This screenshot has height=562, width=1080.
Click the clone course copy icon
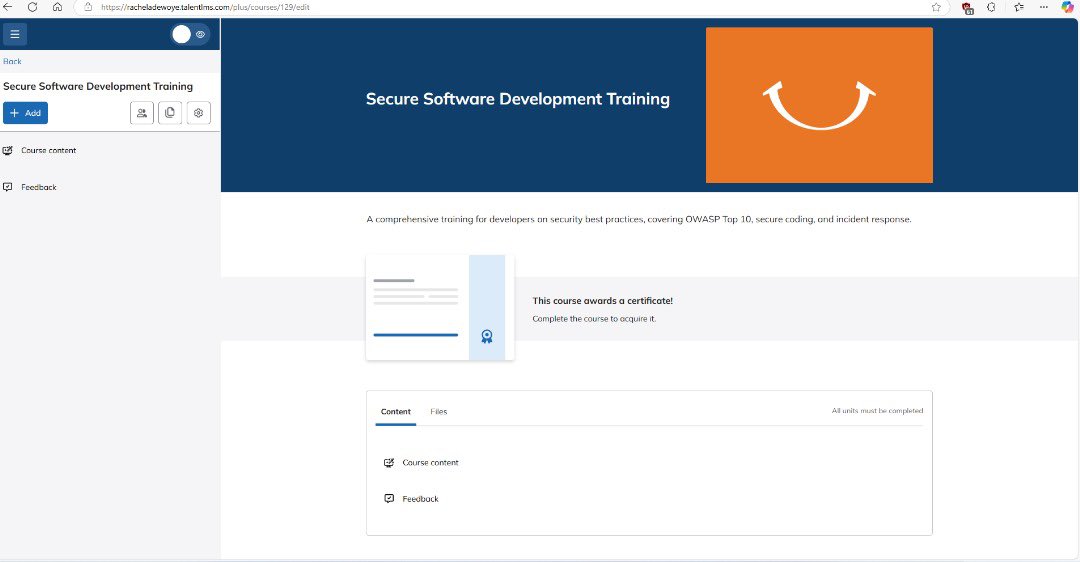(170, 113)
